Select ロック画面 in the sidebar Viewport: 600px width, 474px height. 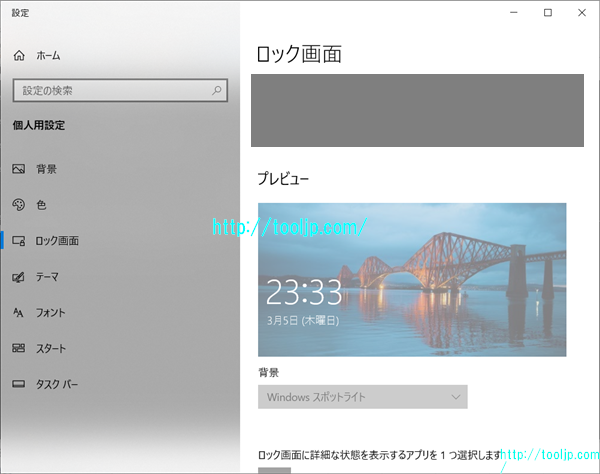(x=57, y=241)
